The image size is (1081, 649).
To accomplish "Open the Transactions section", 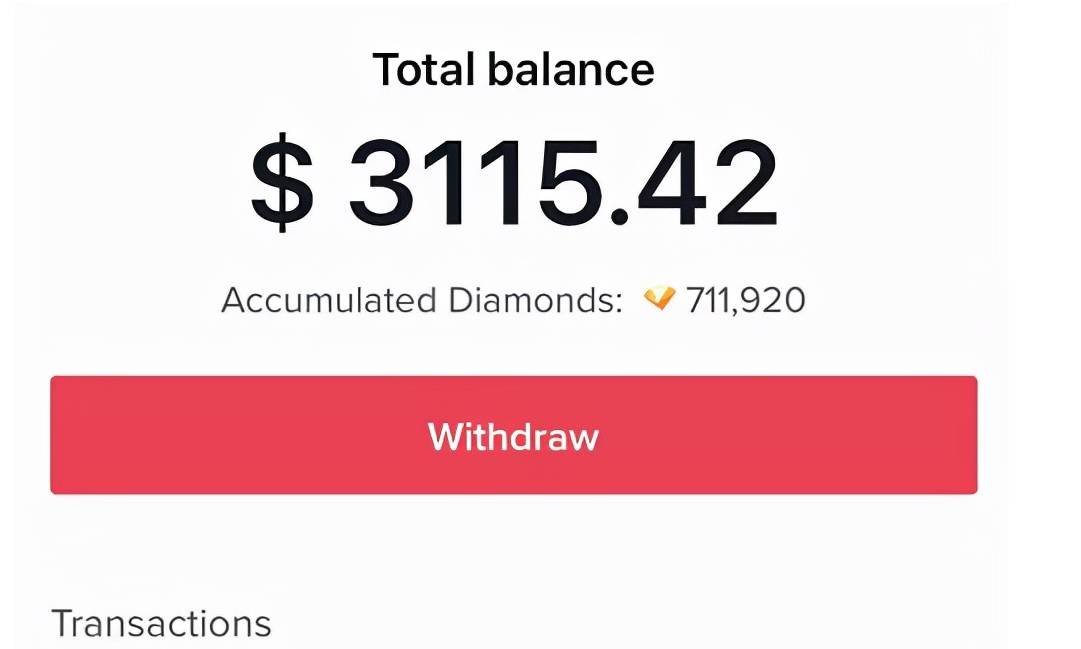I will (161, 623).
